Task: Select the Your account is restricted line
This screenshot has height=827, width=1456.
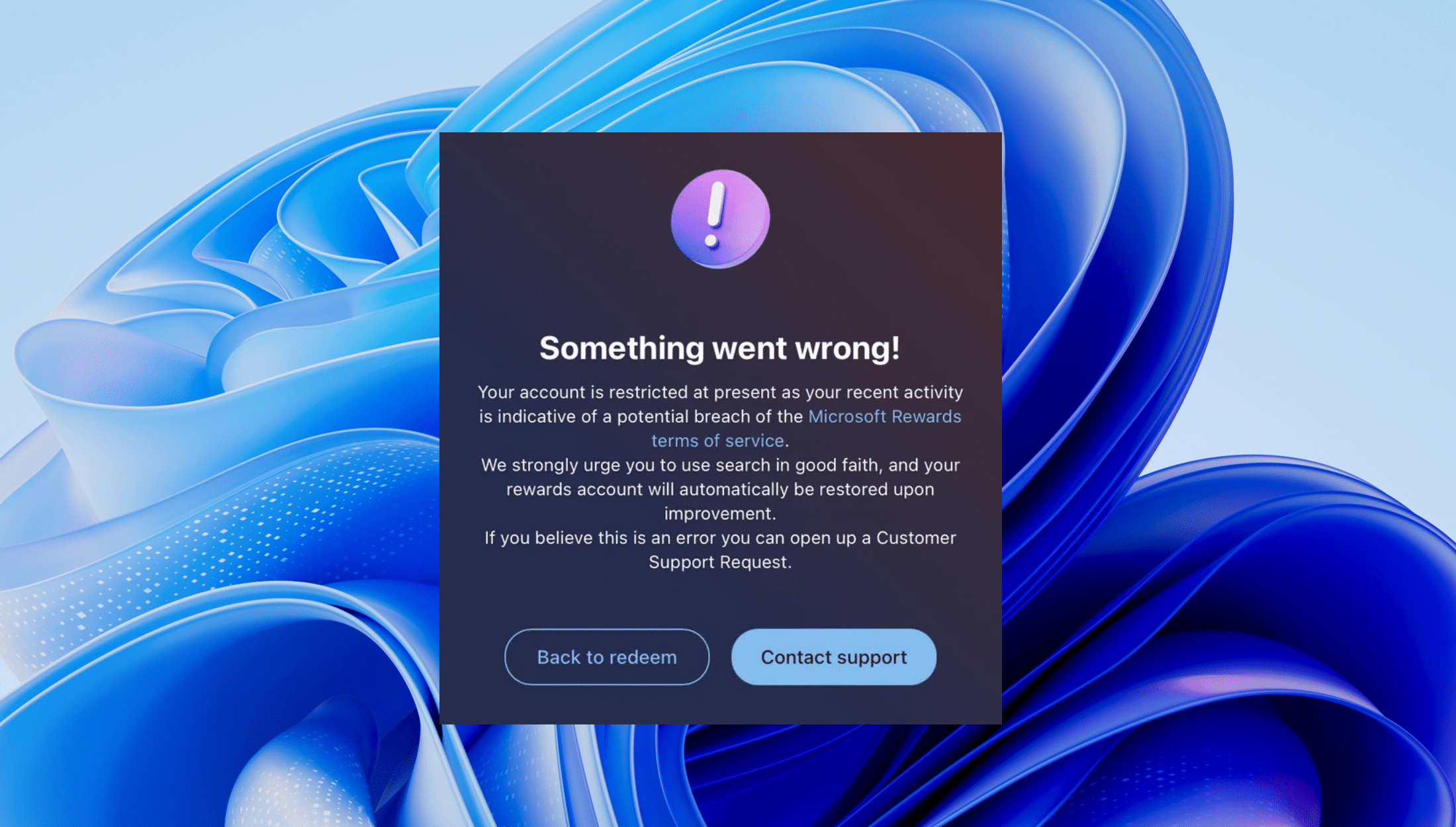Action: [x=720, y=392]
